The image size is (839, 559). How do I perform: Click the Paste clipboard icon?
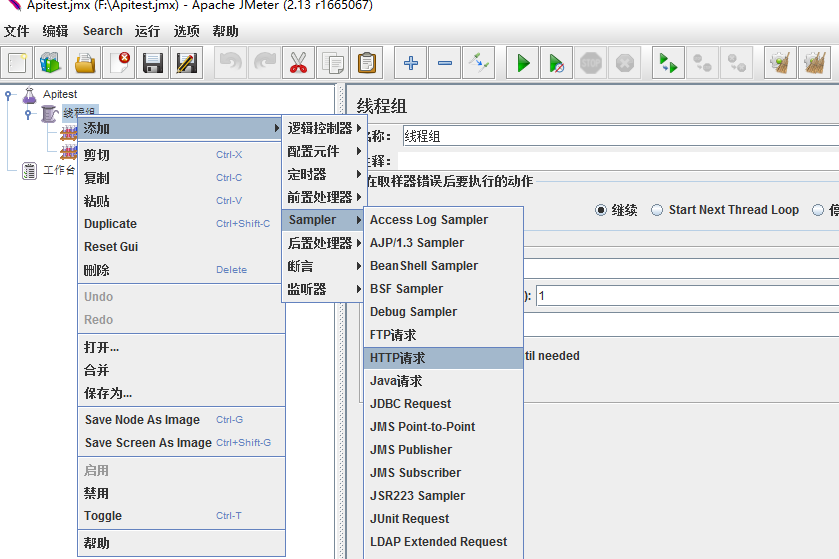pyautogui.click(x=367, y=63)
